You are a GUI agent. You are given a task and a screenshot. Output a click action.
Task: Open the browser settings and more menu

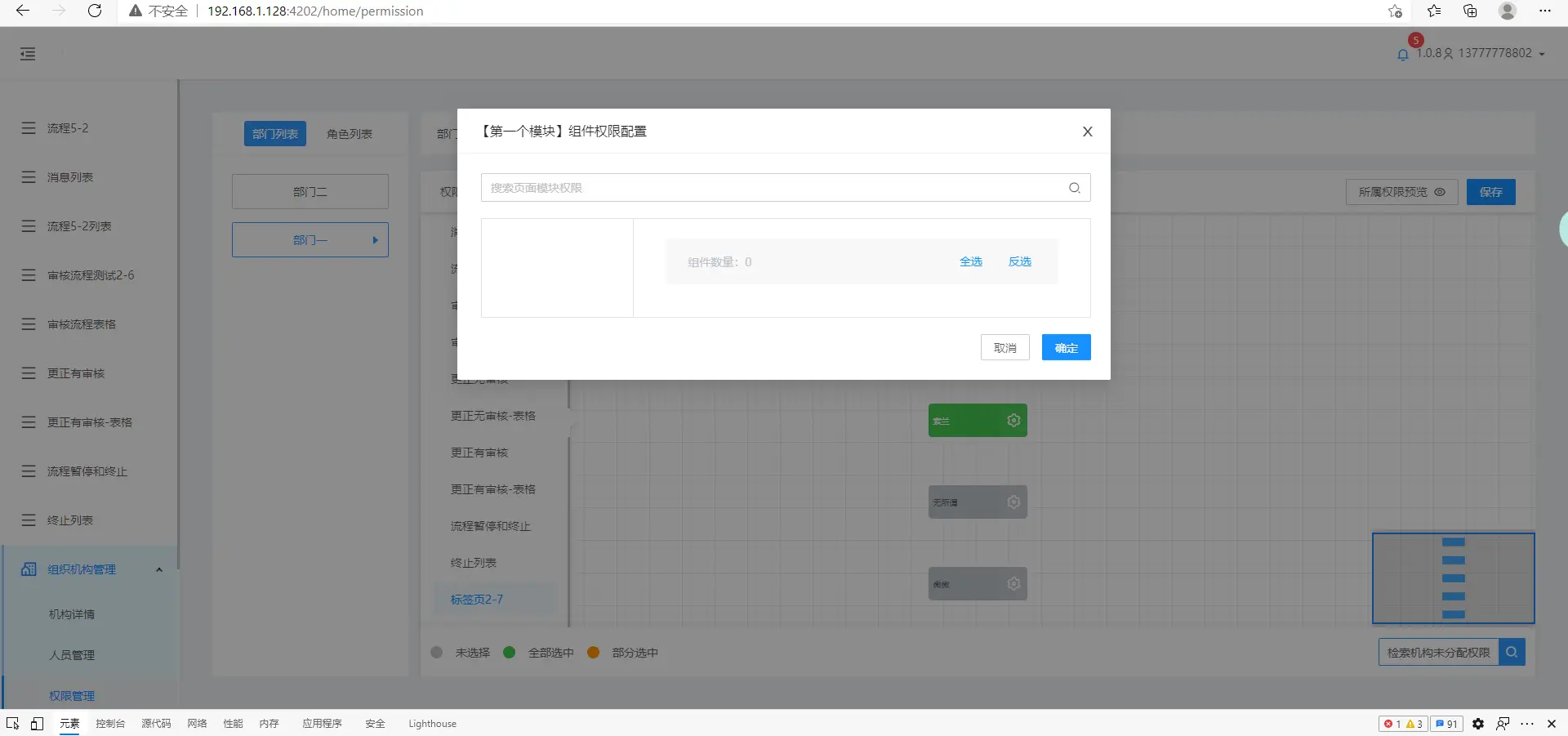pyautogui.click(x=1544, y=11)
